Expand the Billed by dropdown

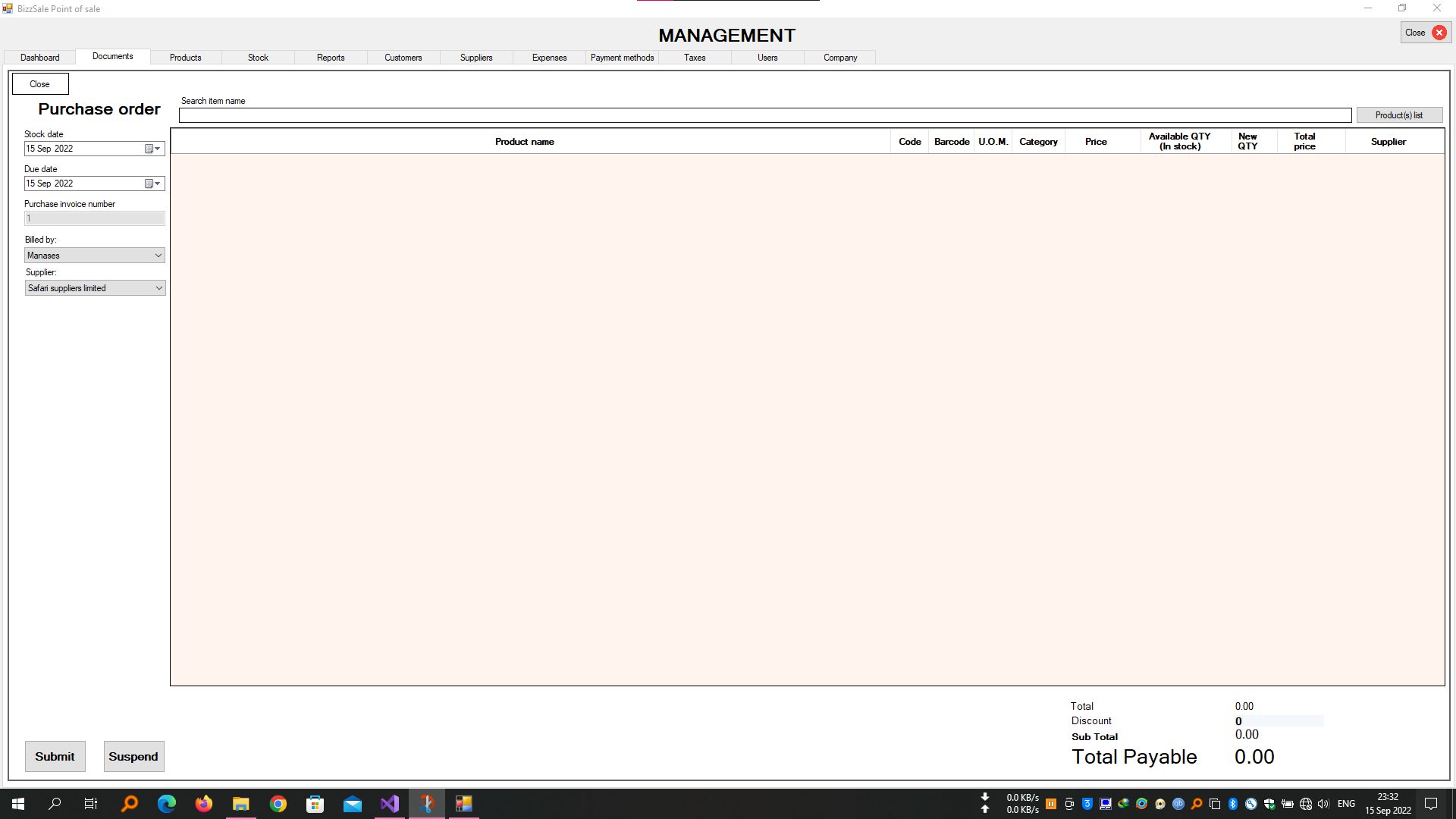158,256
